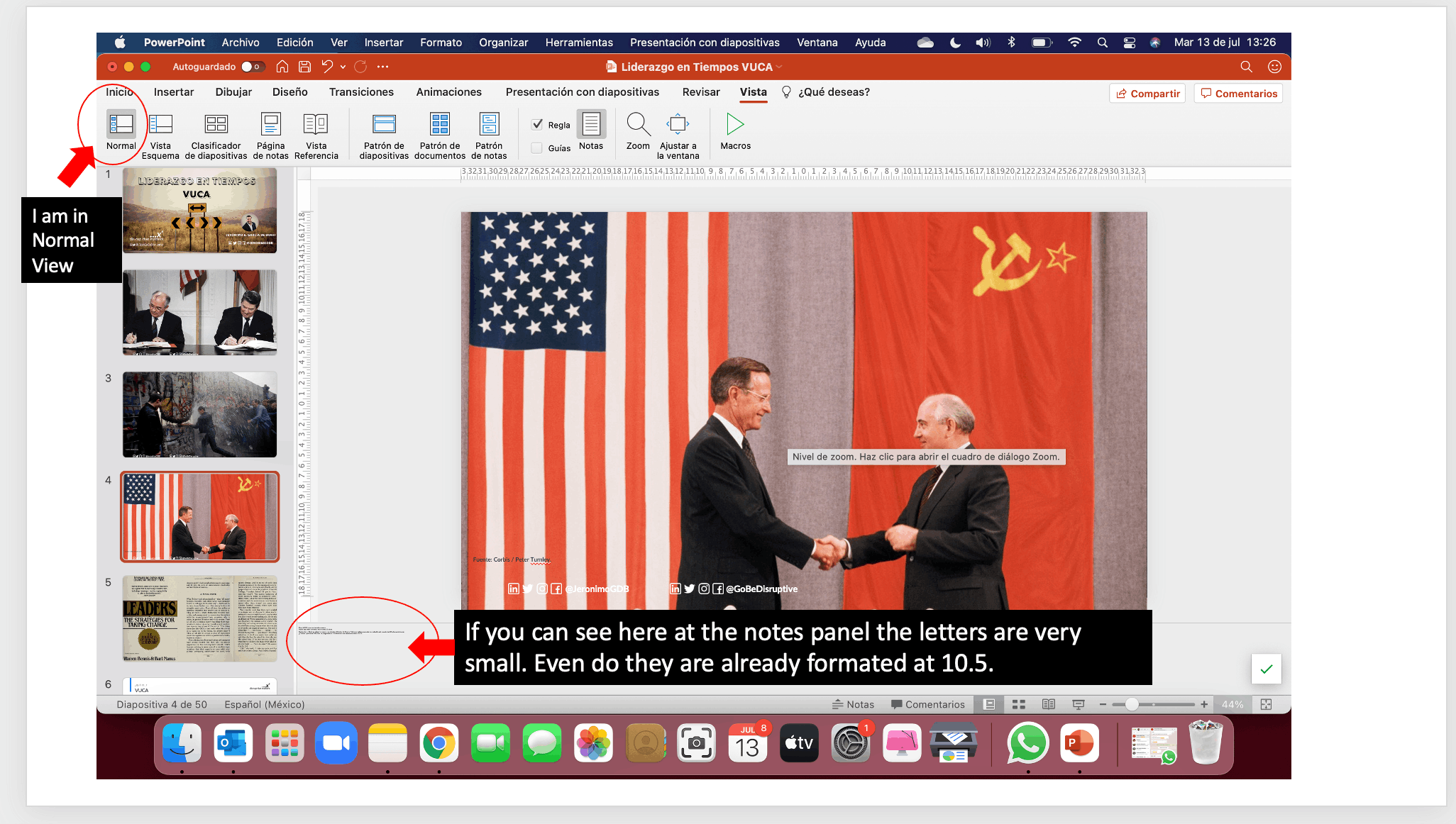Toggle the Autoguardado switch
This screenshot has height=824, width=1456.
[253, 67]
